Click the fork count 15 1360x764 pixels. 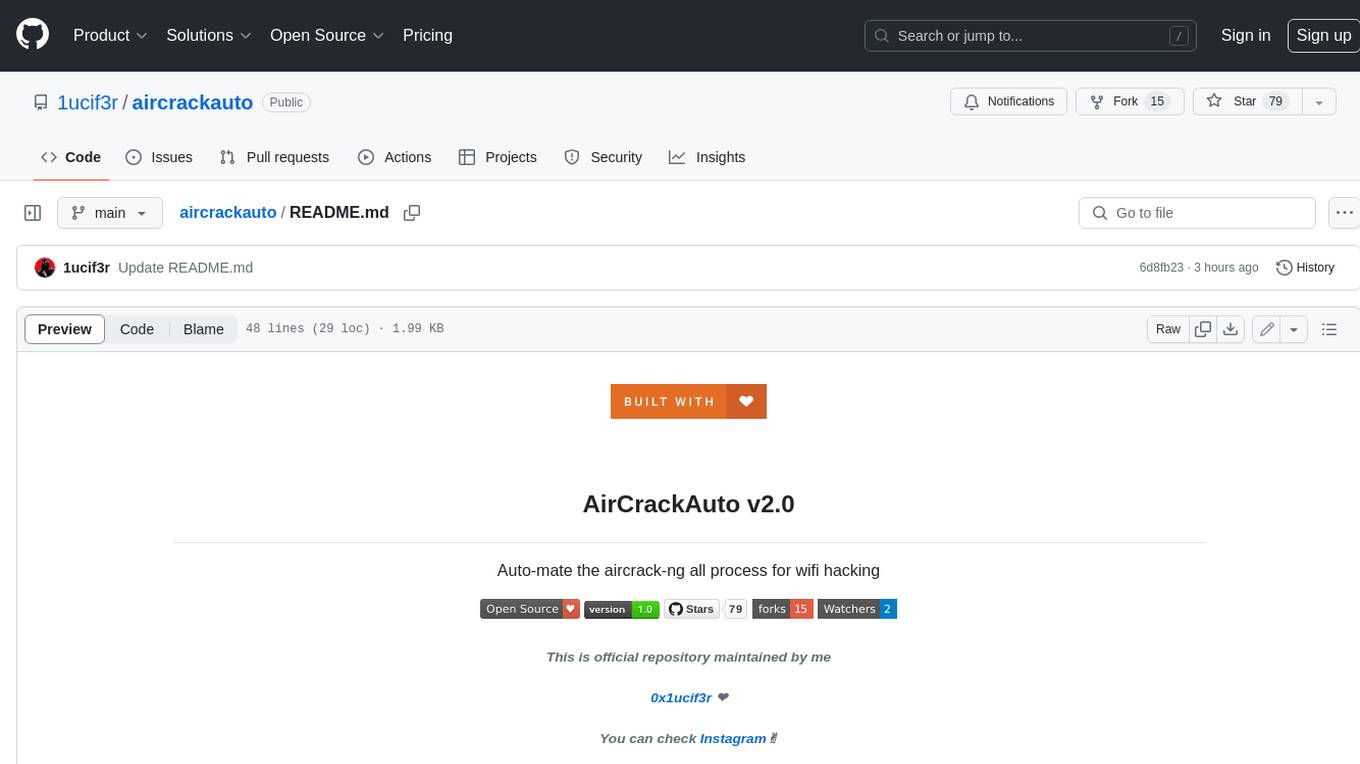tap(1157, 102)
